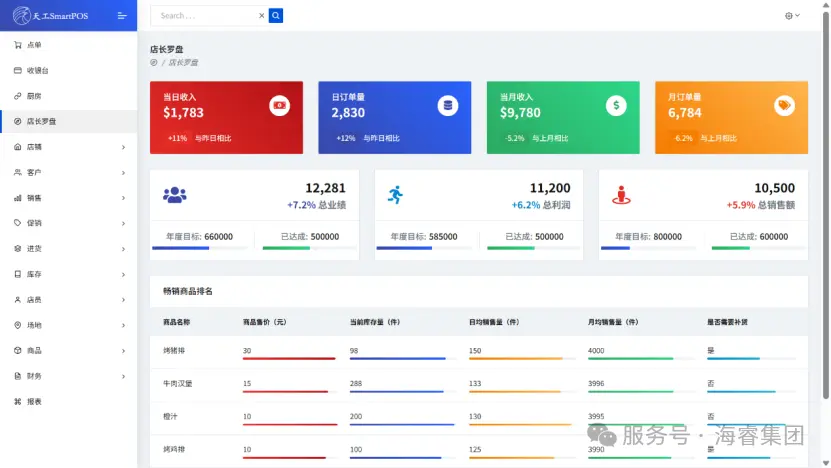Screen dimensions: 831x468
Task: Open the settings gear dropdown at top right
Action: (792, 16)
